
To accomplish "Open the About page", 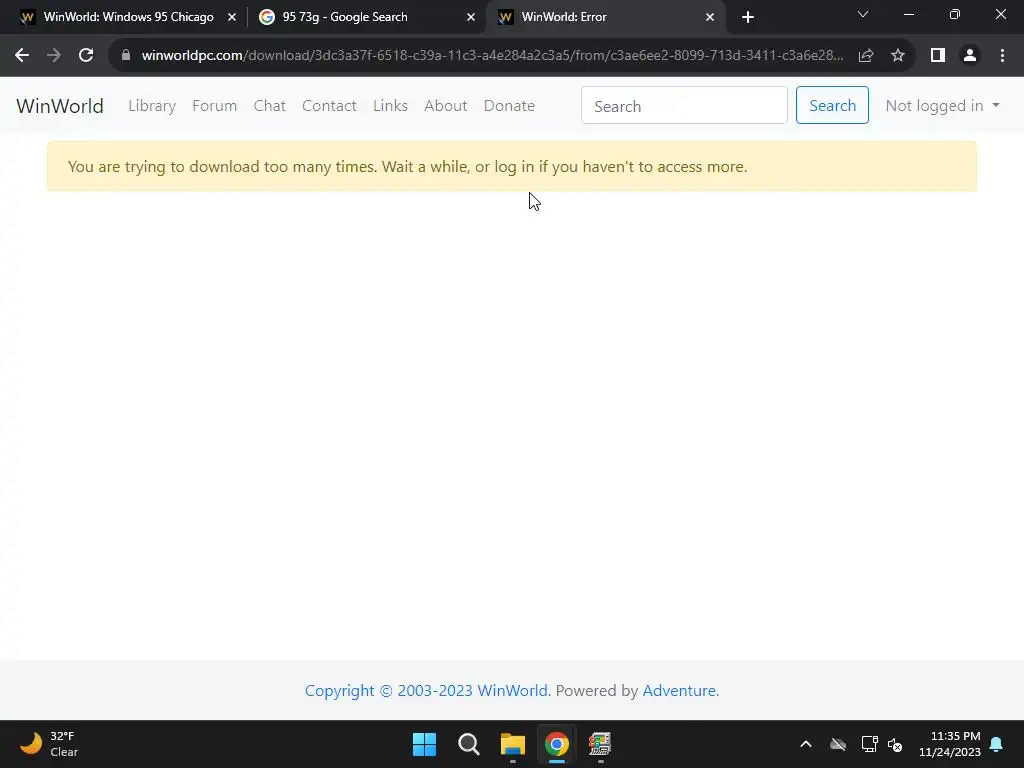I will pos(445,106).
